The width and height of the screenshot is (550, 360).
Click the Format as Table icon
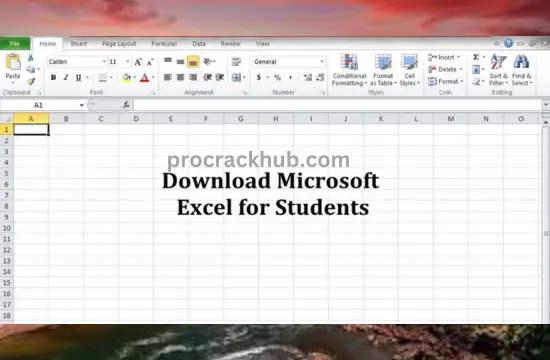point(383,62)
